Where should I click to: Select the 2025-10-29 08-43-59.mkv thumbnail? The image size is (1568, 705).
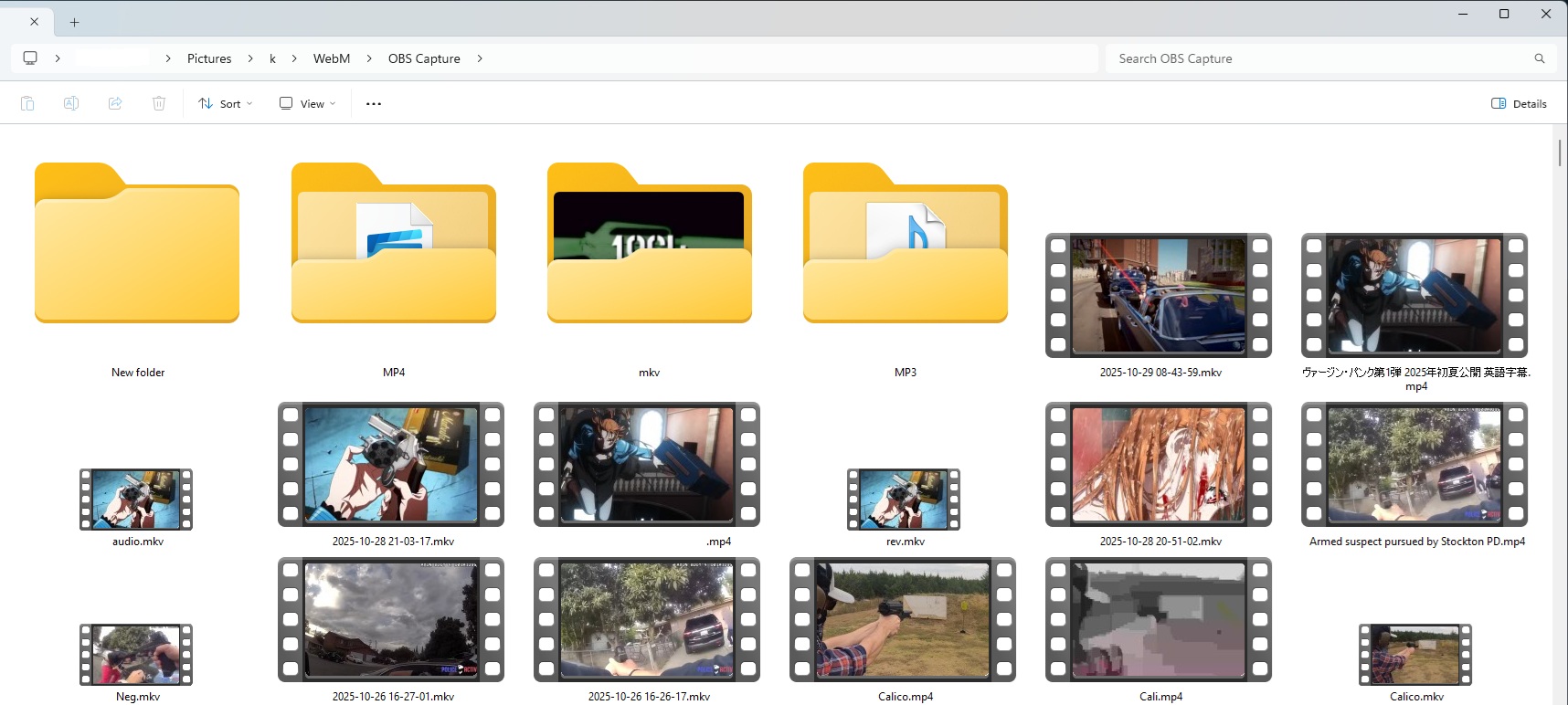[1159, 295]
